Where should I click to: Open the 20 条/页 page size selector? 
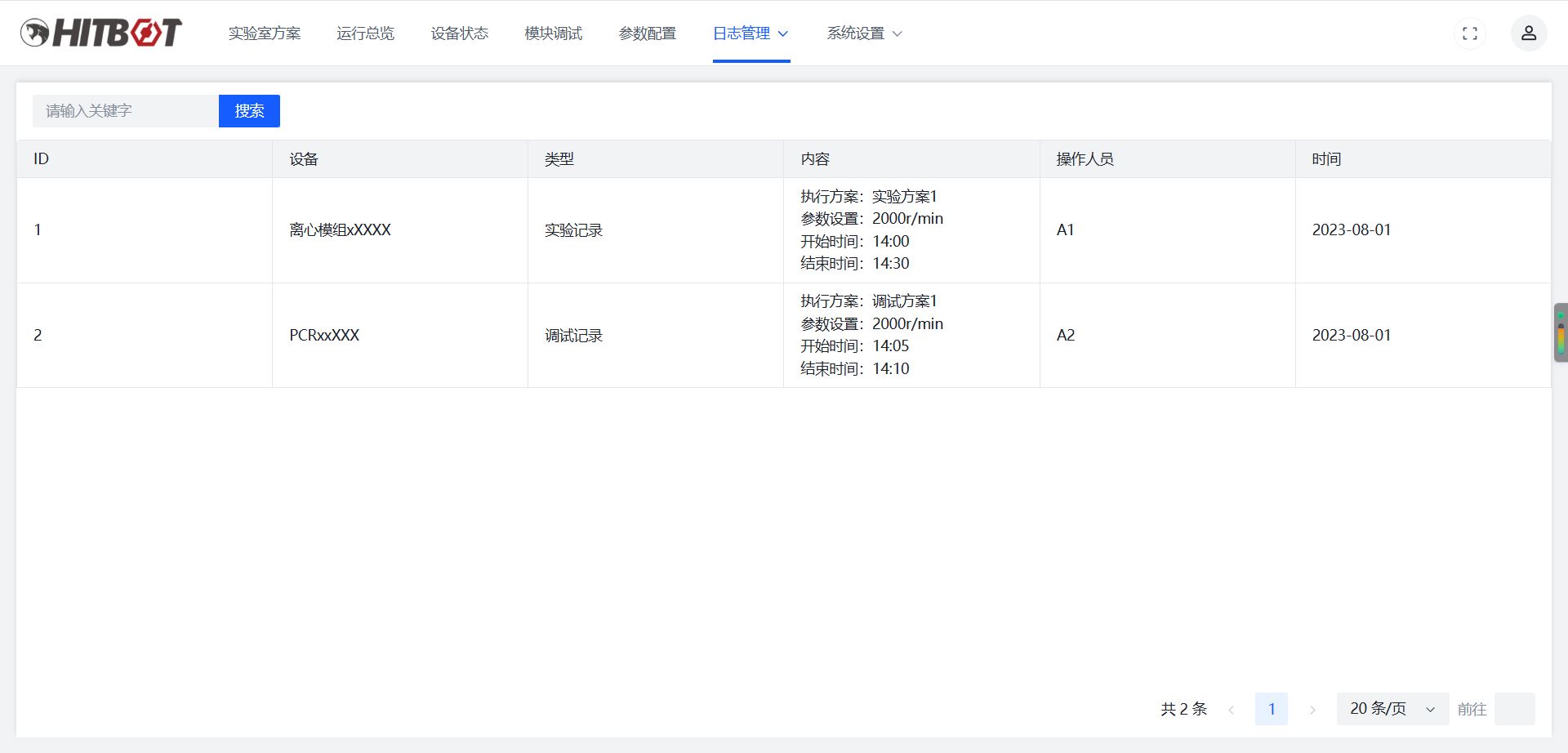pyautogui.click(x=1392, y=709)
